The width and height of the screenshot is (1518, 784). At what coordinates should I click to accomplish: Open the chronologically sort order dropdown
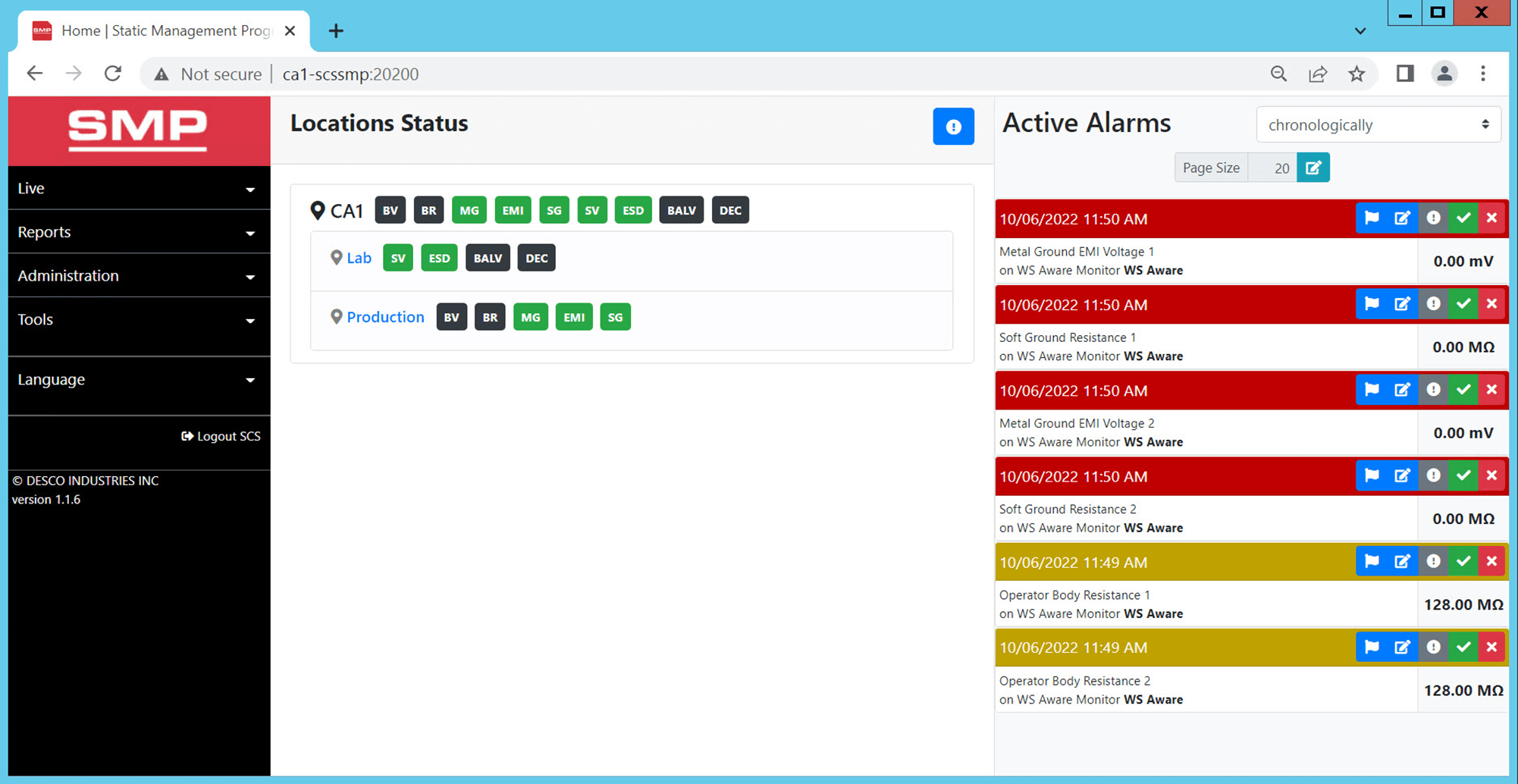(x=1378, y=124)
